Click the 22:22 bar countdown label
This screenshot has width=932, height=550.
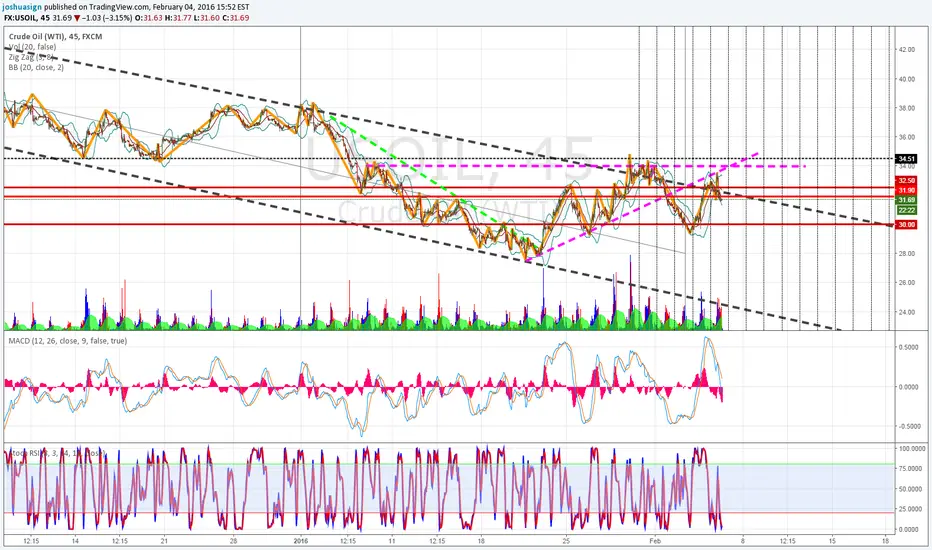(x=906, y=210)
